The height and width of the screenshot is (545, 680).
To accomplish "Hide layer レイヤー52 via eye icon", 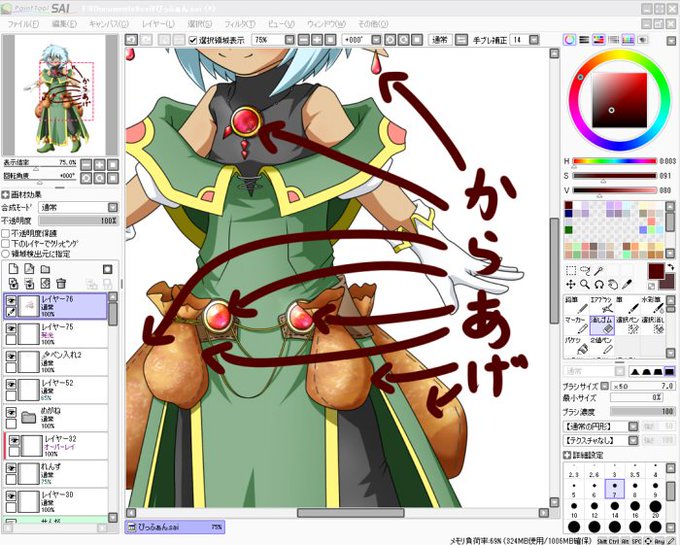I will 11,385.
